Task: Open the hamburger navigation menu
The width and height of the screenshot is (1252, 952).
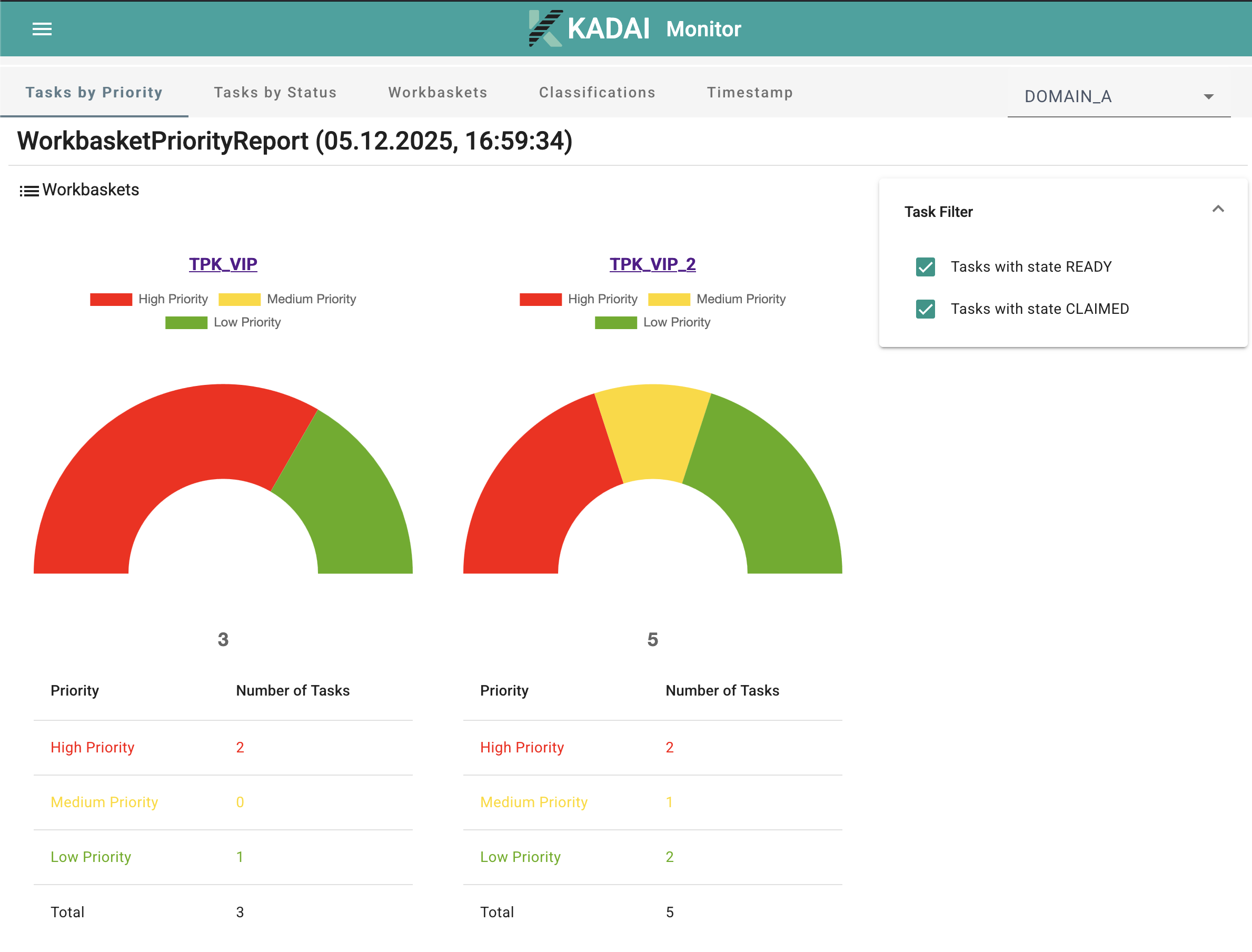Action: point(42,29)
